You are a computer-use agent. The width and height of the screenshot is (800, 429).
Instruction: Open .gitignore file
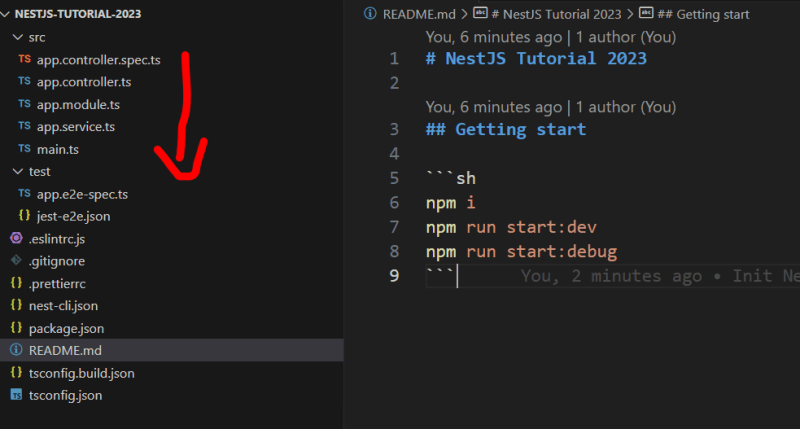57,261
